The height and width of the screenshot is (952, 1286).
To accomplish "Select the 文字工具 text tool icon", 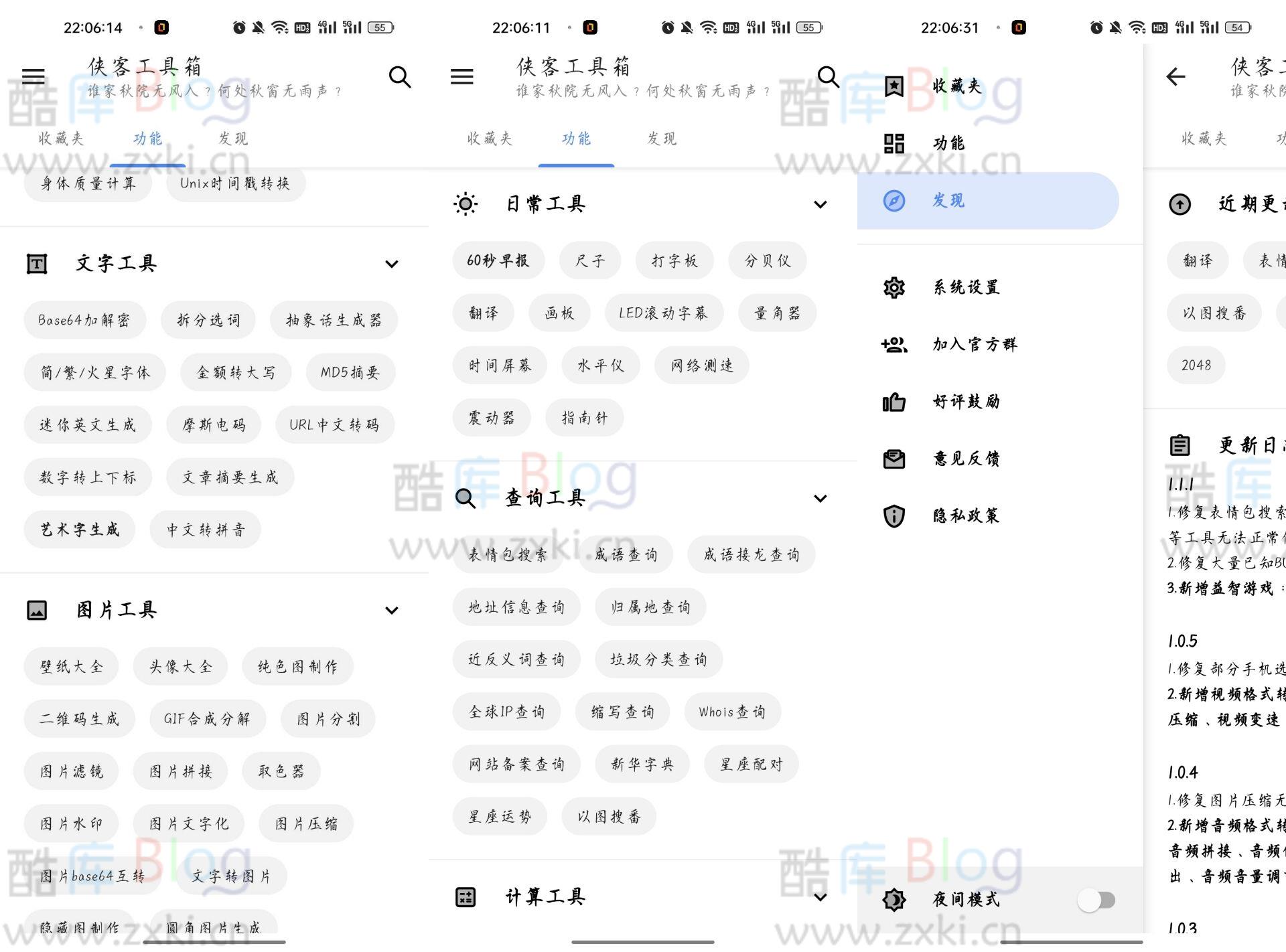I will point(37,262).
